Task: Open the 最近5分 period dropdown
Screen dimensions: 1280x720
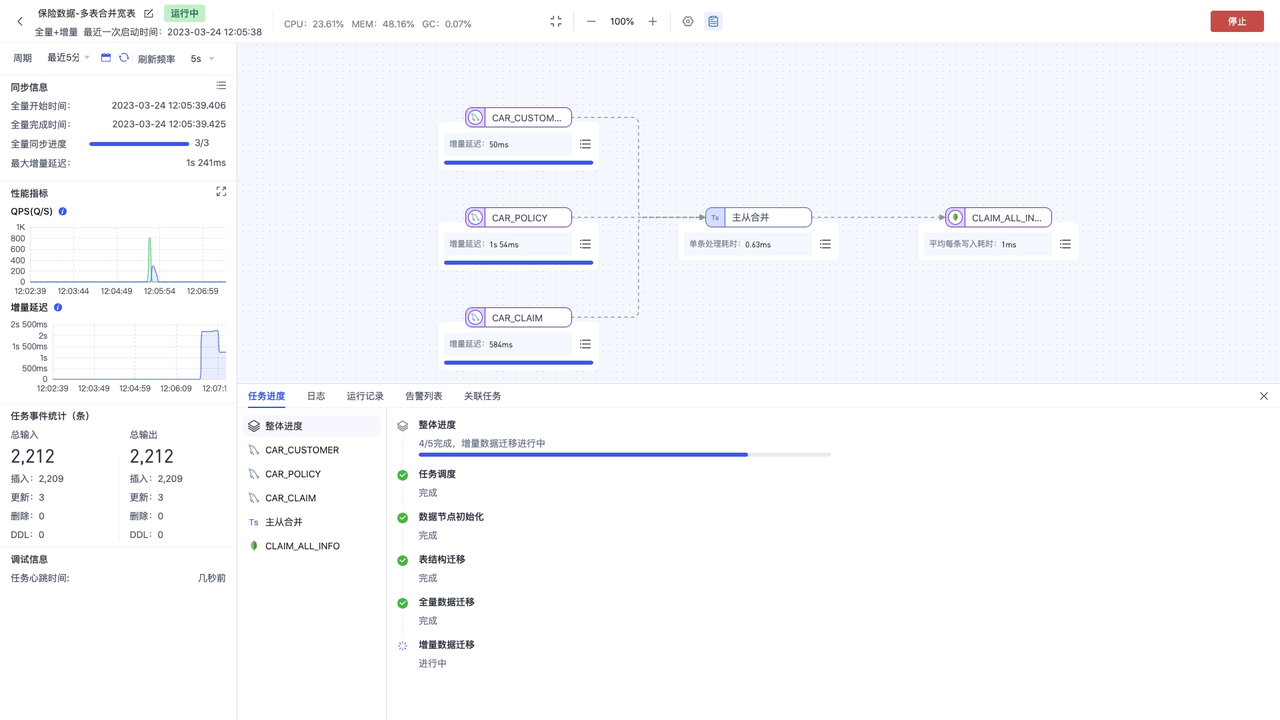Action: coord(68,58)
